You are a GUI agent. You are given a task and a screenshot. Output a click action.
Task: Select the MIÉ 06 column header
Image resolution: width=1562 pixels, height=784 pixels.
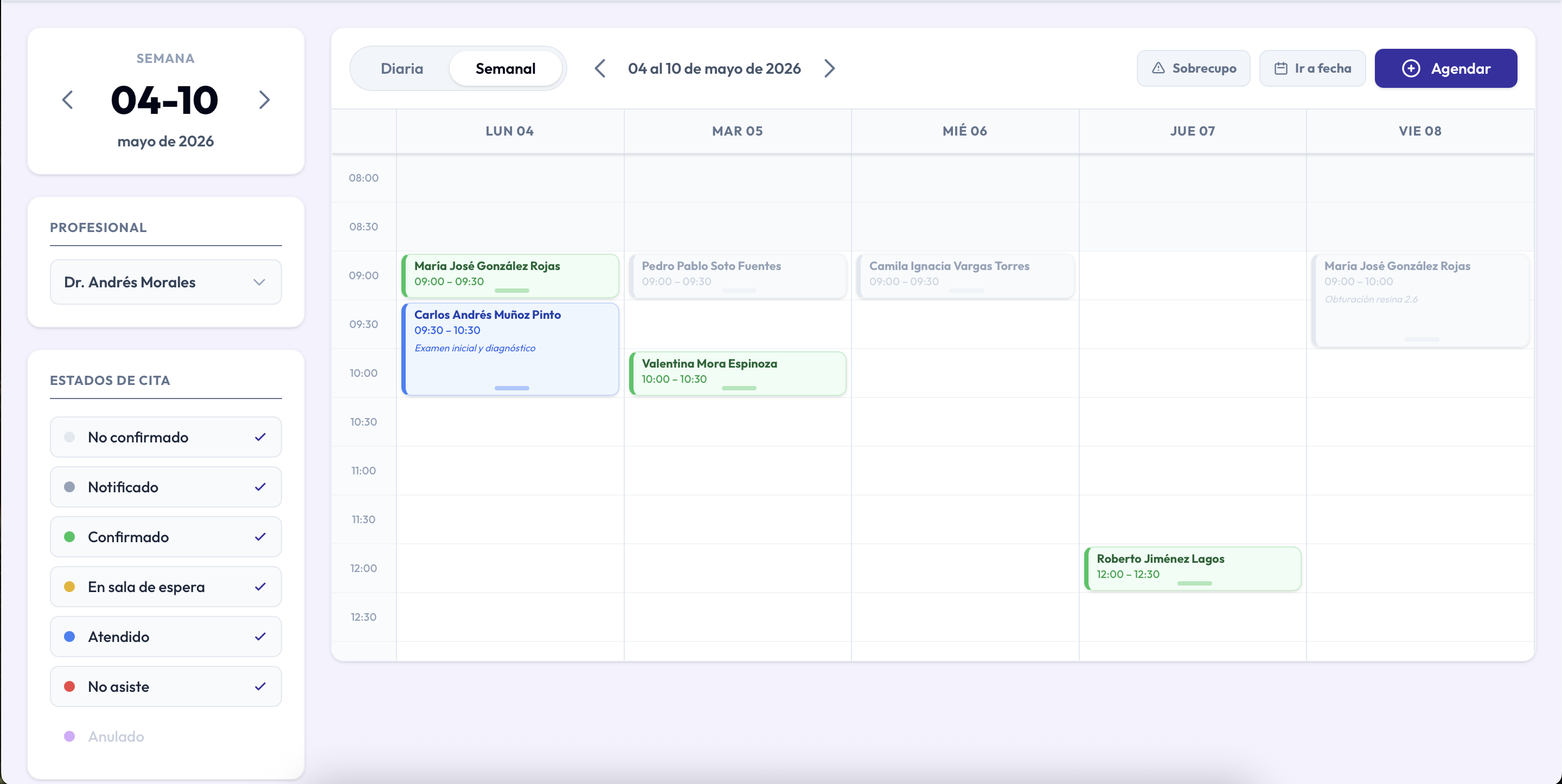[965, 131]
